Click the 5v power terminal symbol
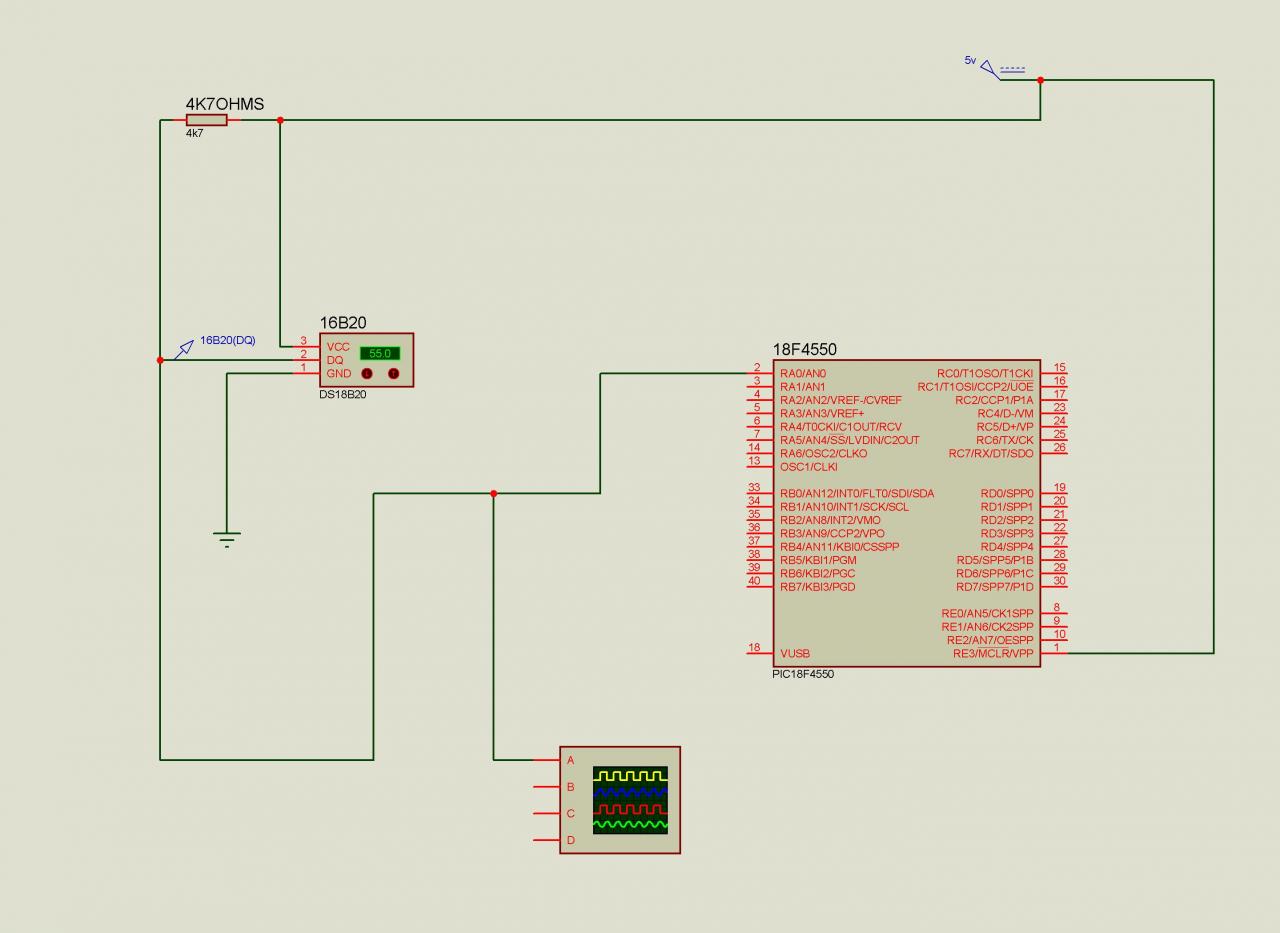Viewport: 1280px width, 933px height. 989,69
